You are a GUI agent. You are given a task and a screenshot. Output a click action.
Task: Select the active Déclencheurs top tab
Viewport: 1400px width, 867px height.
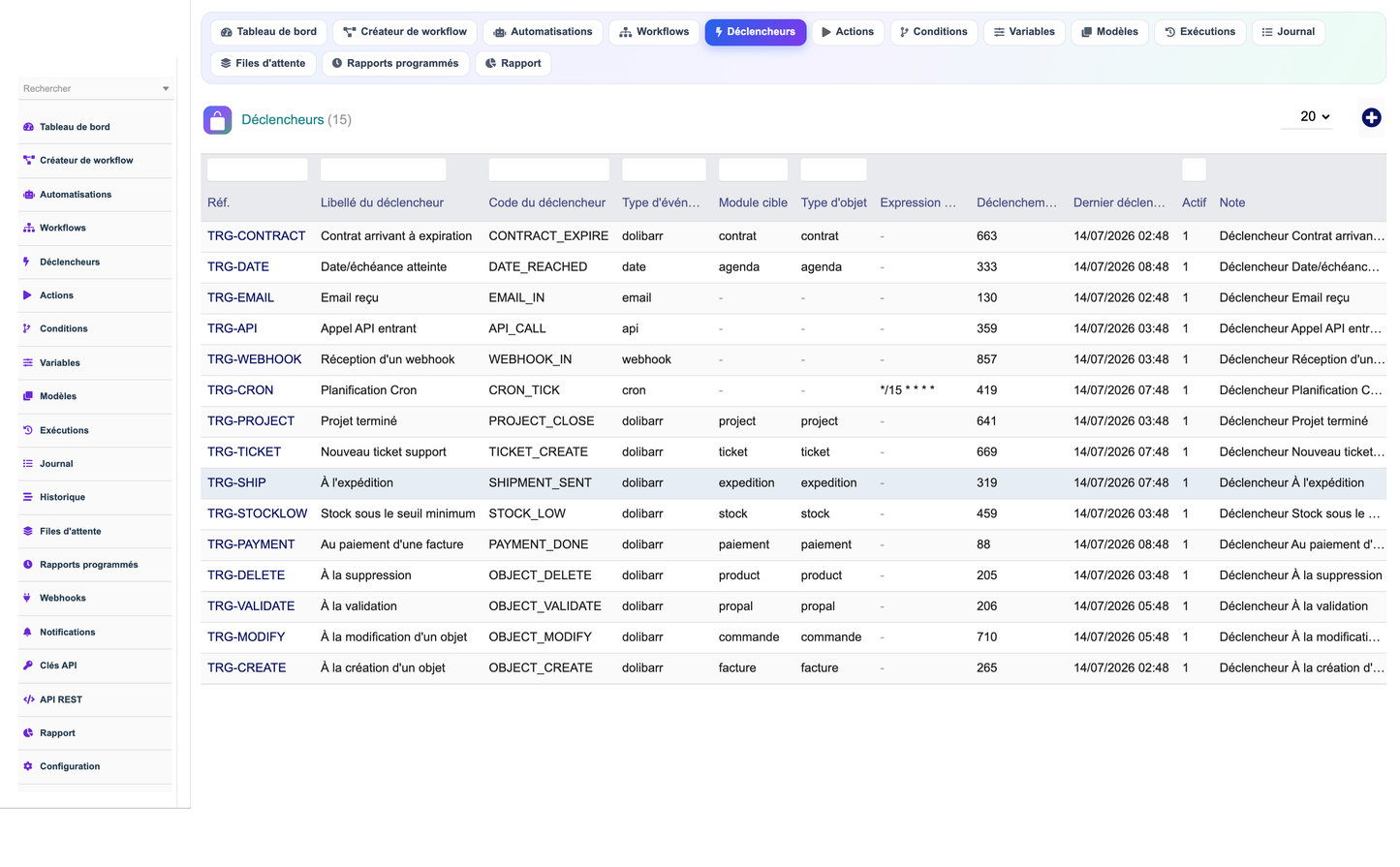756,32
